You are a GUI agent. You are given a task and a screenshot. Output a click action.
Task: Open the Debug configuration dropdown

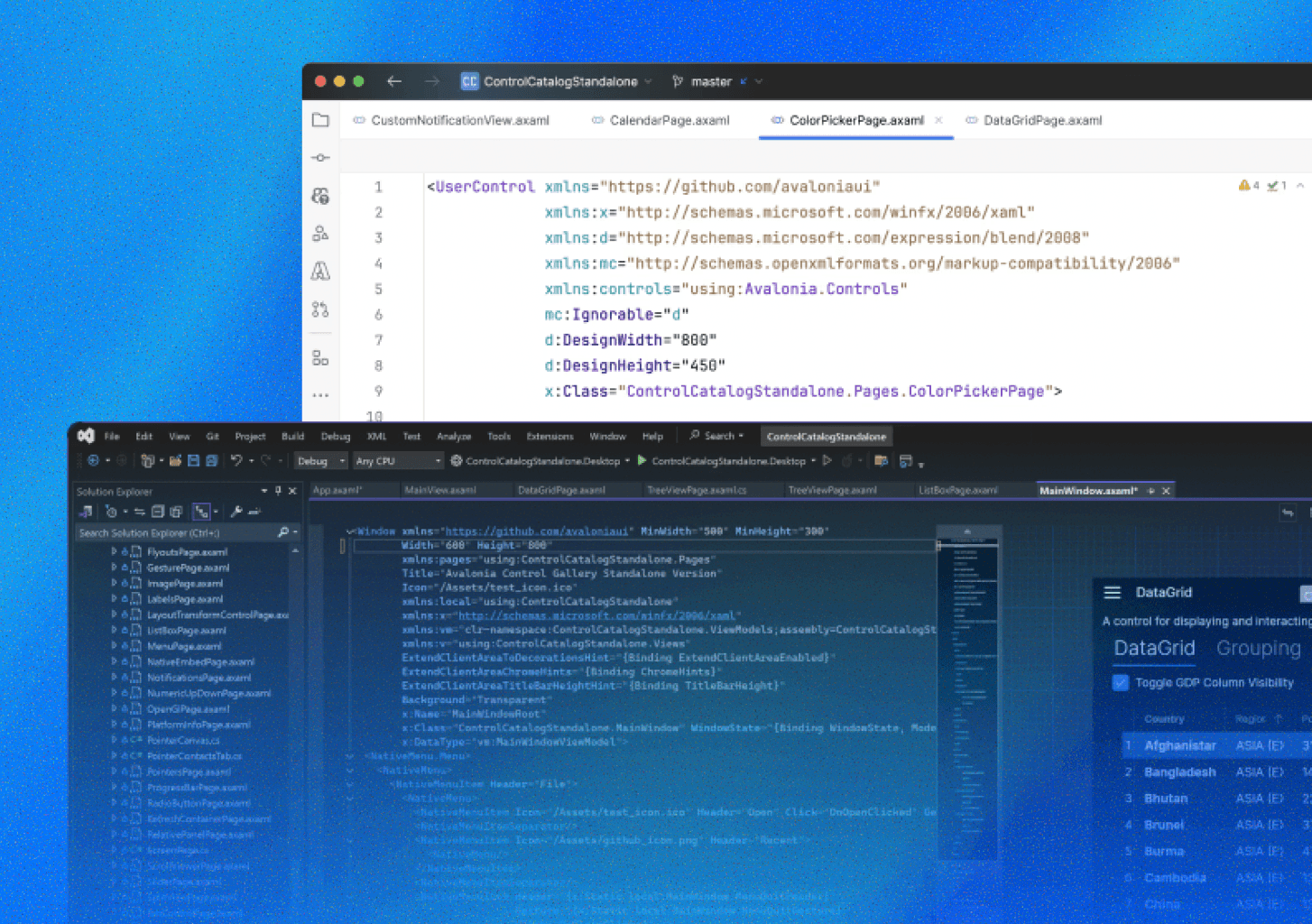click(x=321, y=461)
